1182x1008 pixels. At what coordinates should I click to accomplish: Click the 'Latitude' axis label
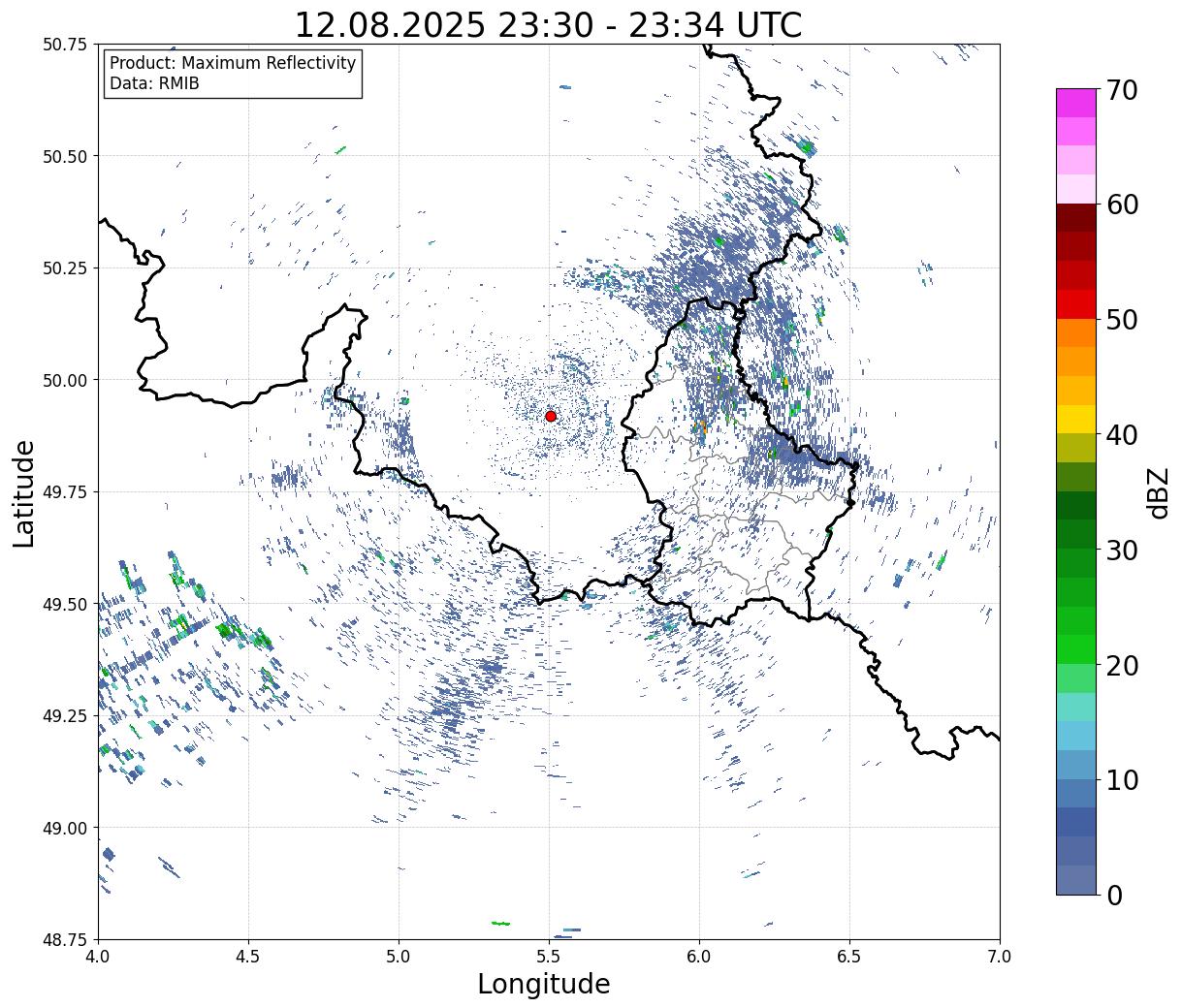24,492
